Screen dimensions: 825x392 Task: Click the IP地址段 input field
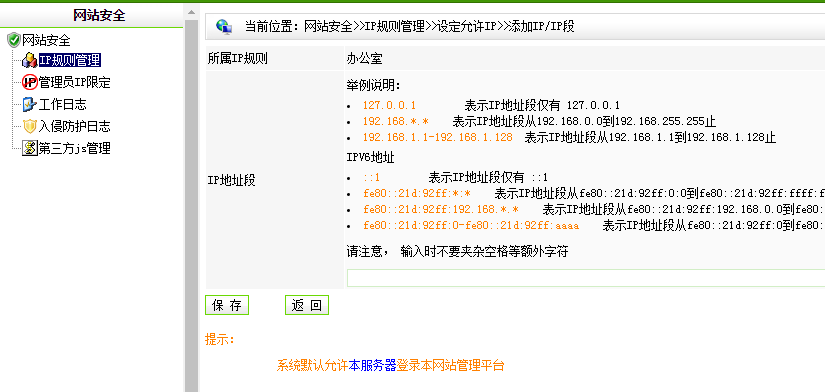[586, 278]
